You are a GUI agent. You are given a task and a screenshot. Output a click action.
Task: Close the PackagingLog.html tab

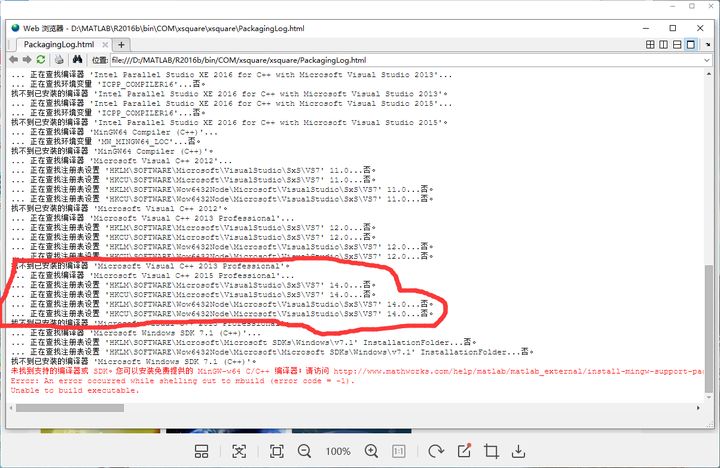105,45
